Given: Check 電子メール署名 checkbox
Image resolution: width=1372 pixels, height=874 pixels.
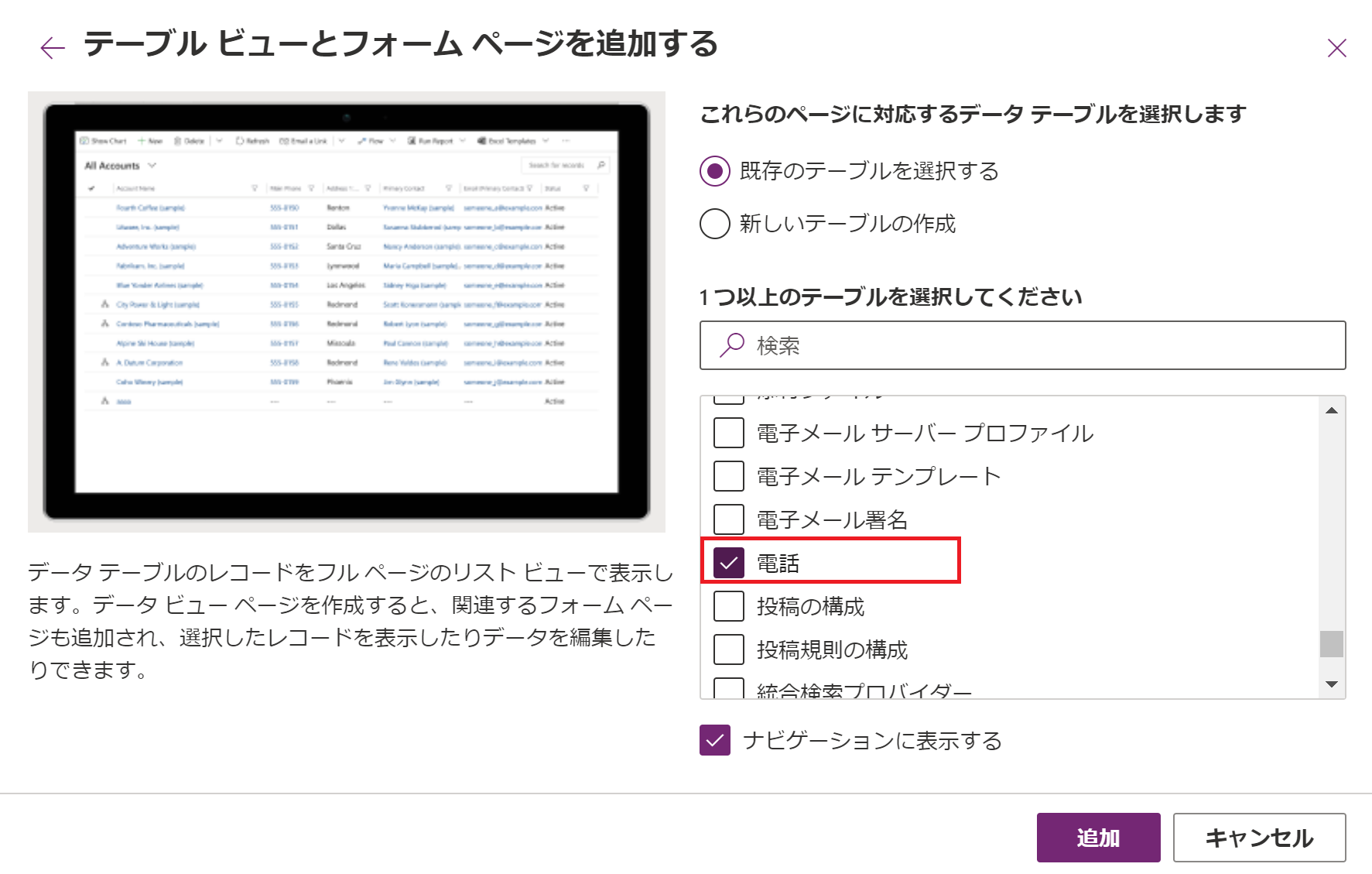Looking at the screenshot, I should point(729,519).
